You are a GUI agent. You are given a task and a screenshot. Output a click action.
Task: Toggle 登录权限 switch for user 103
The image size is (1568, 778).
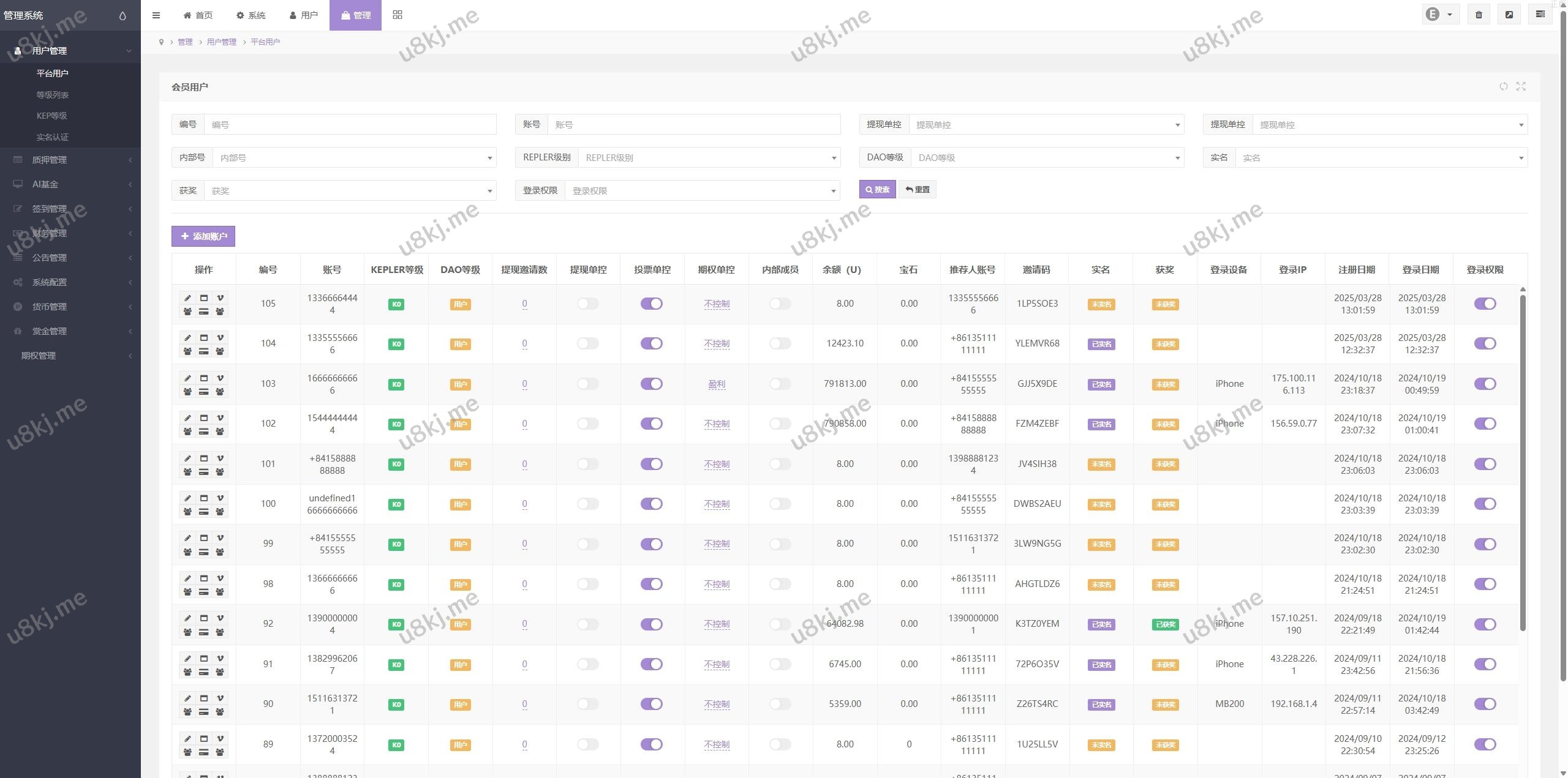coord(1485,384)
